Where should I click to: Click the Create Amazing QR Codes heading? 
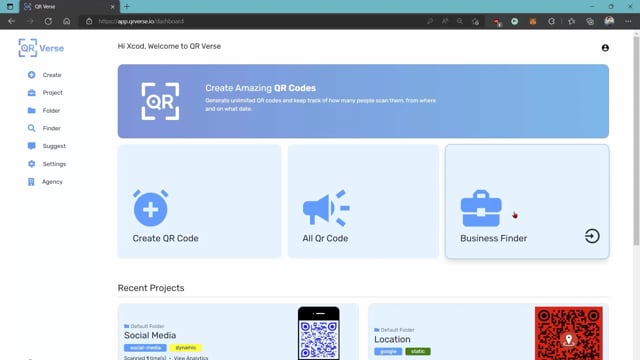tap(260, 88)
